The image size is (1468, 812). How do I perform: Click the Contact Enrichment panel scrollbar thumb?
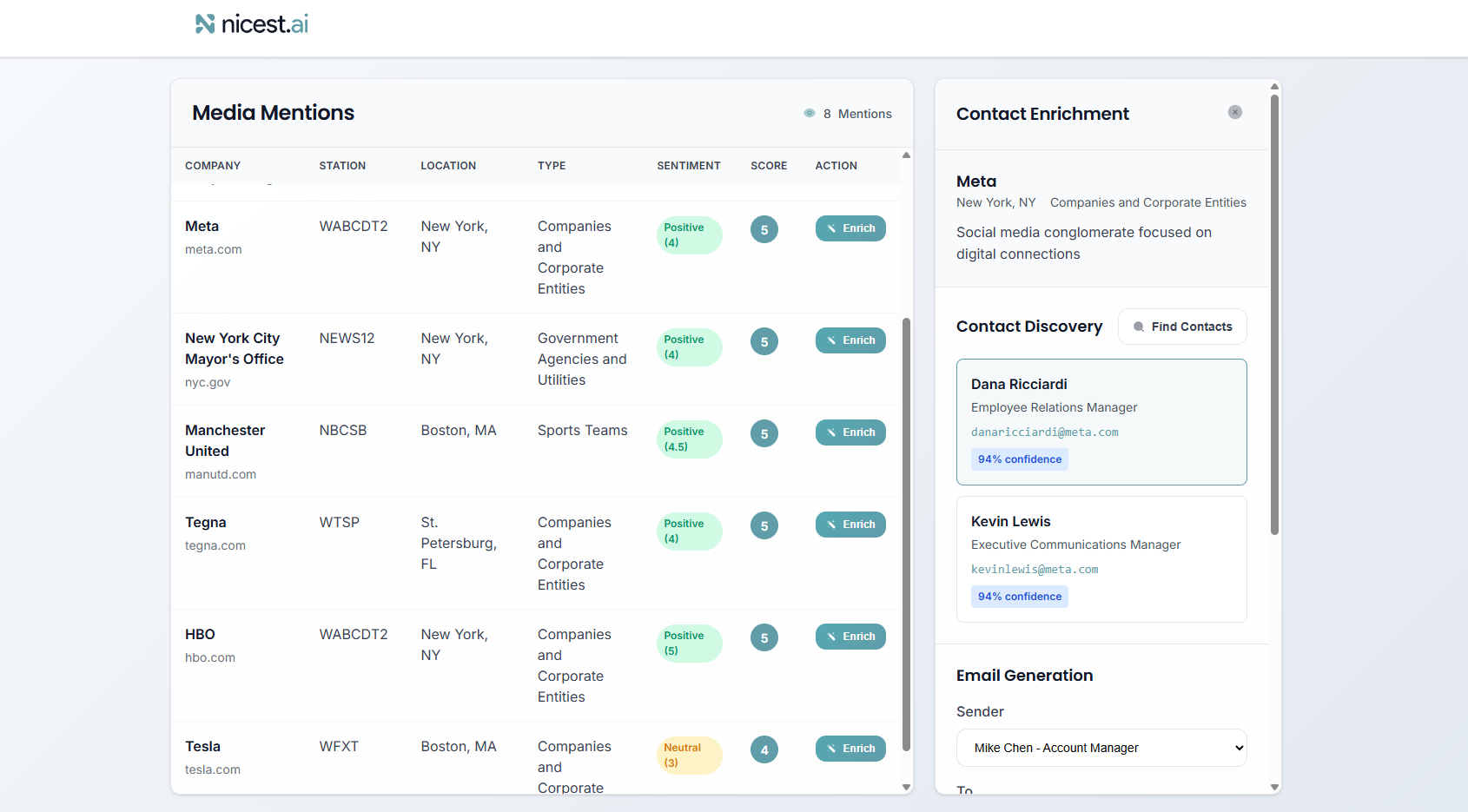pyautogui.click(x=1274, y=314)
